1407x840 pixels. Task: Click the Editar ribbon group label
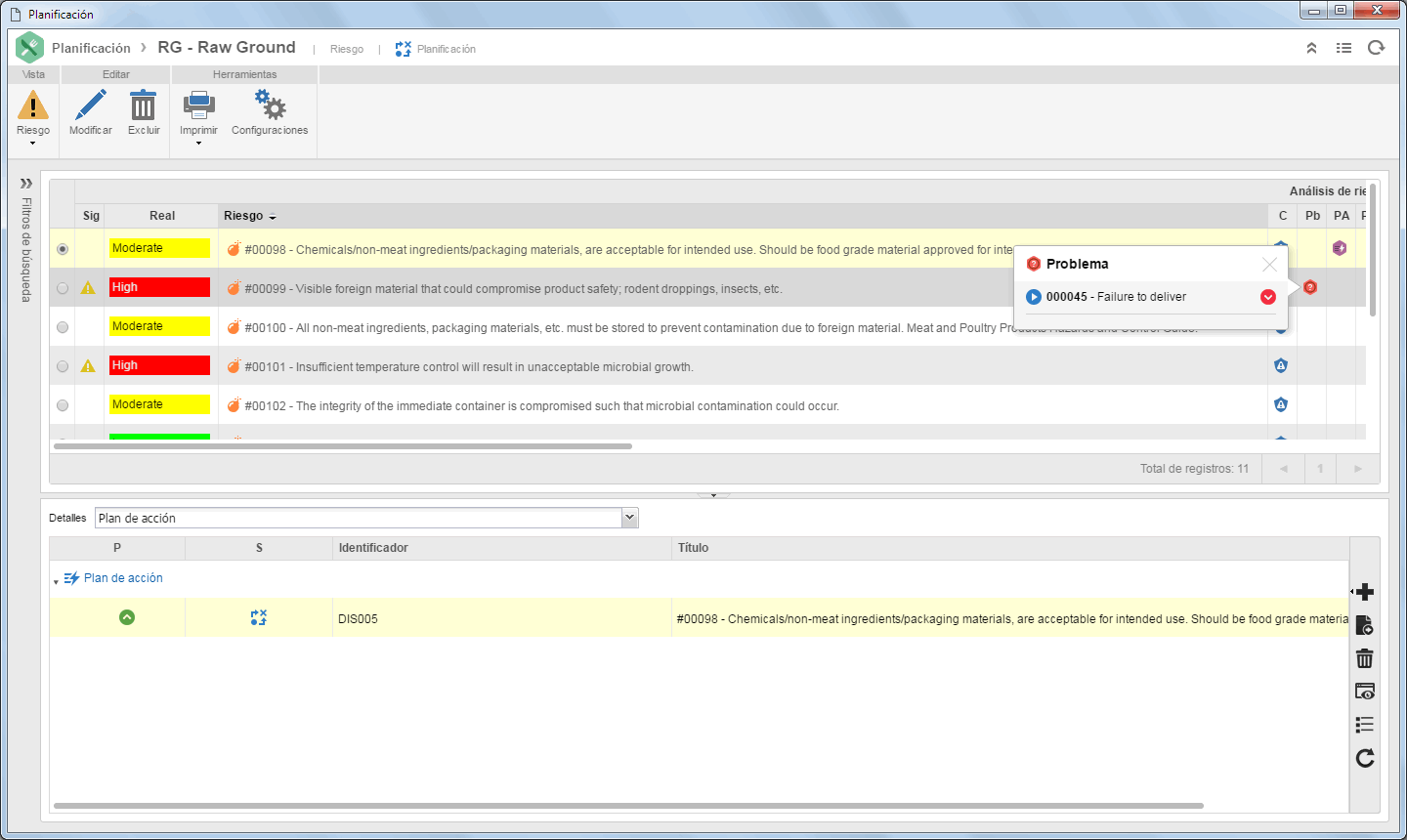pyautogui.click(x=116, y=74)
